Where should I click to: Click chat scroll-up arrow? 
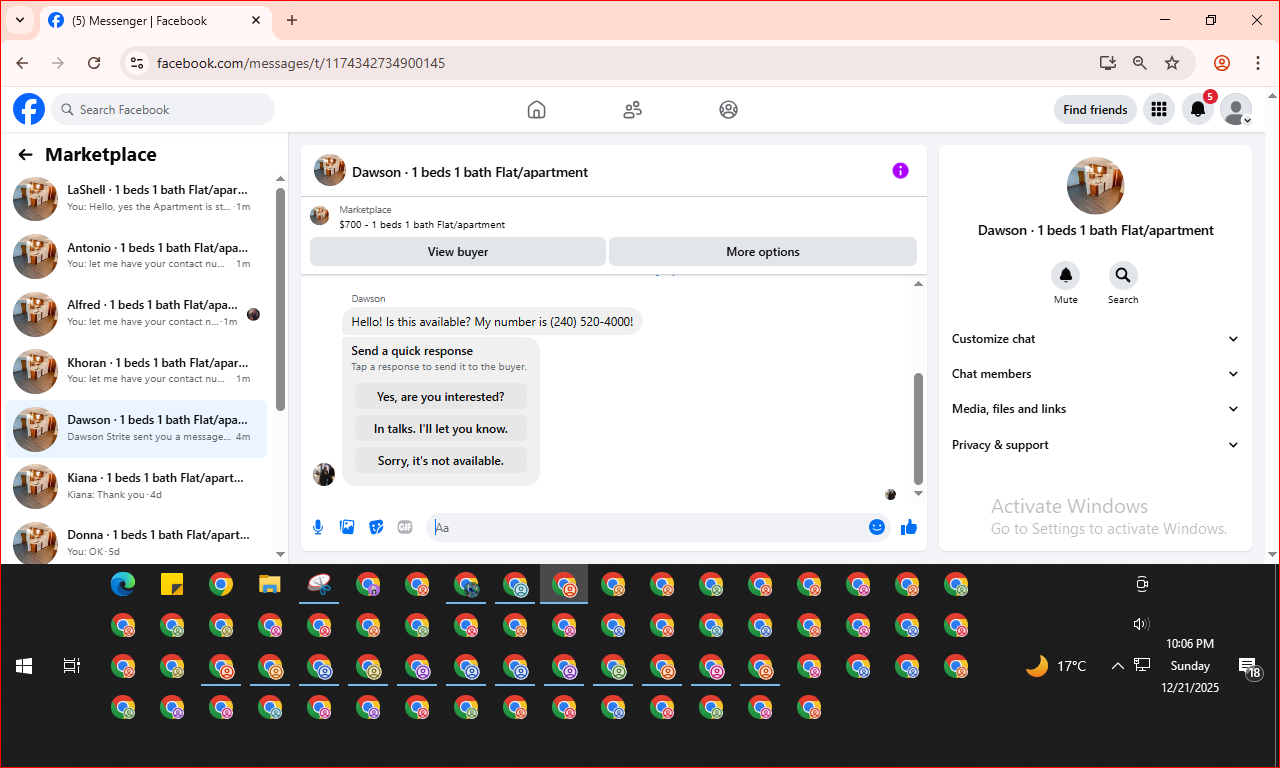click(x=919, y=284)
